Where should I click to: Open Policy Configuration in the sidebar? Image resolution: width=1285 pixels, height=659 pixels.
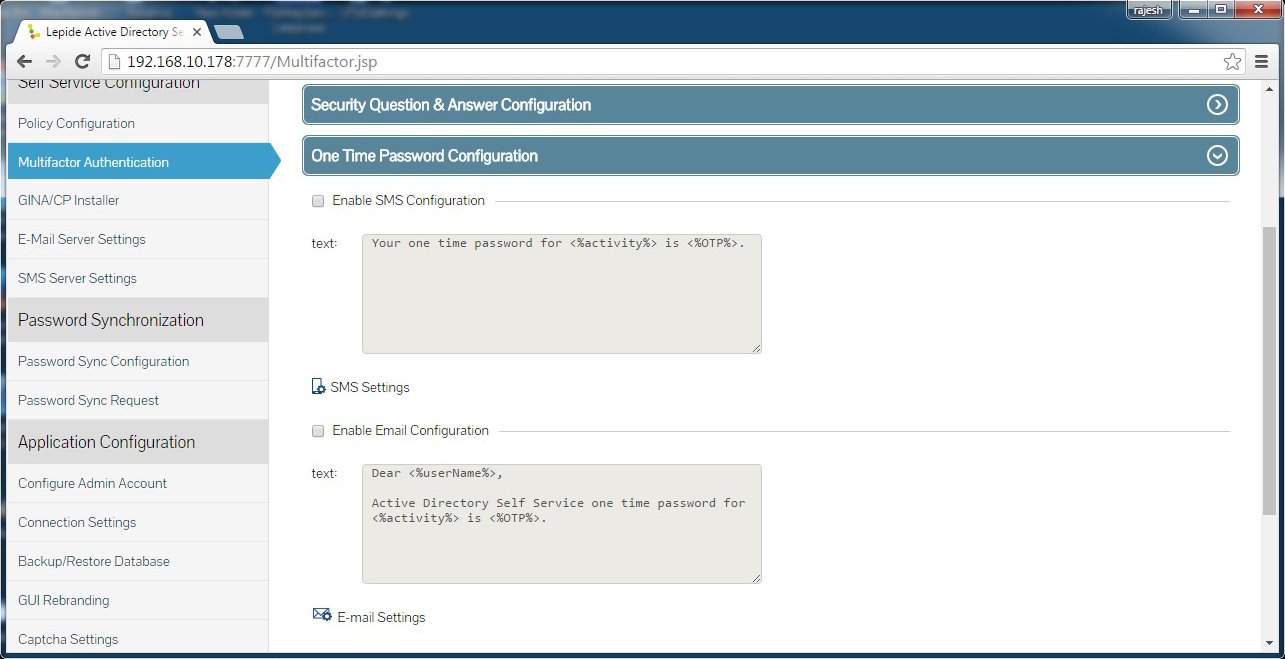(76, 123)
